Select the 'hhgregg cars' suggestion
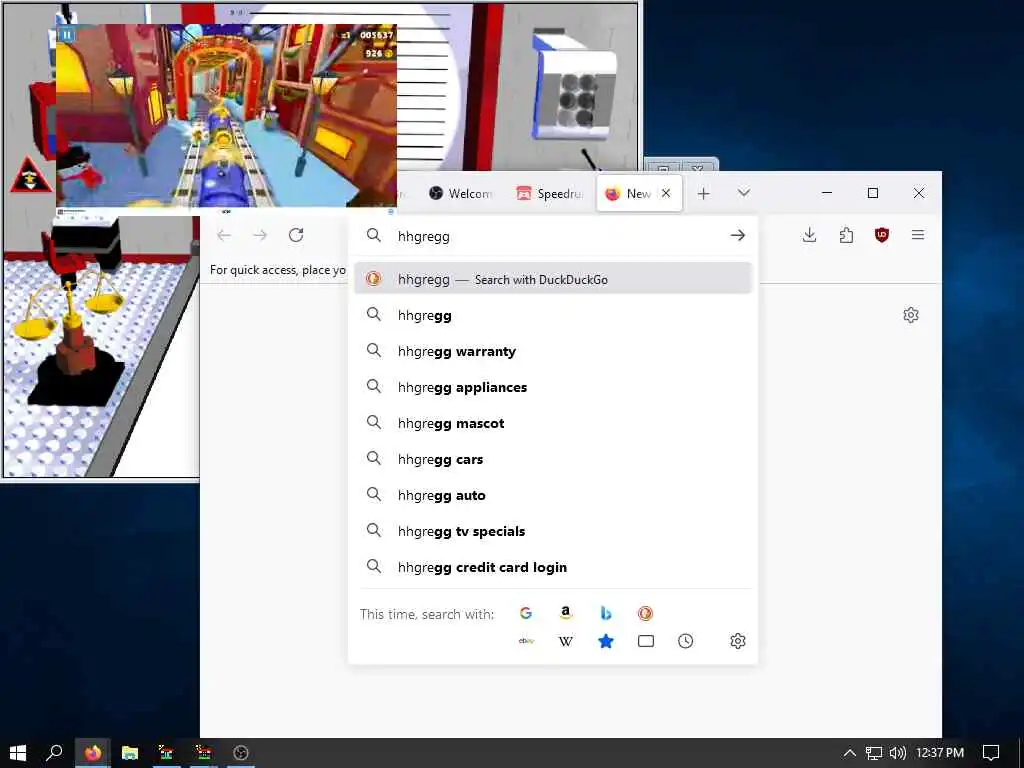This screenshot has width=1024, height=768. [x=553, y=459]
